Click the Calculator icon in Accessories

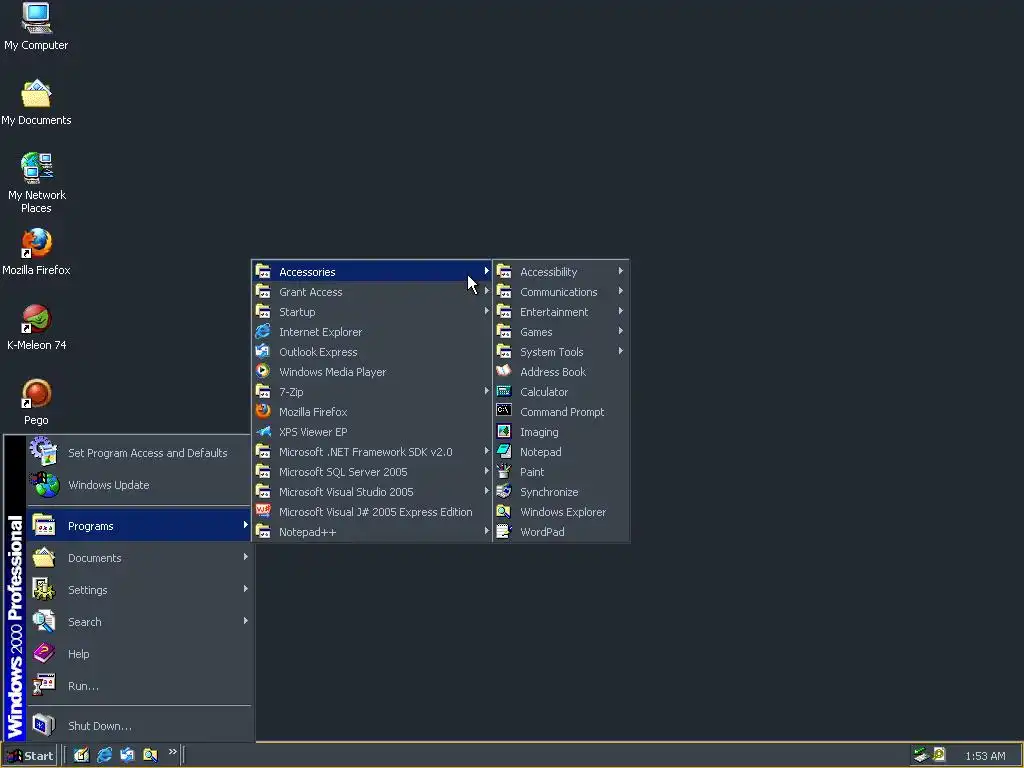(x=504, y=391)
